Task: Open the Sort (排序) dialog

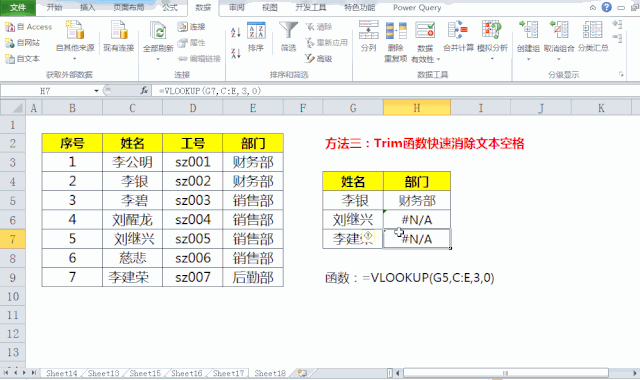Action: click(x=256, y=37)
